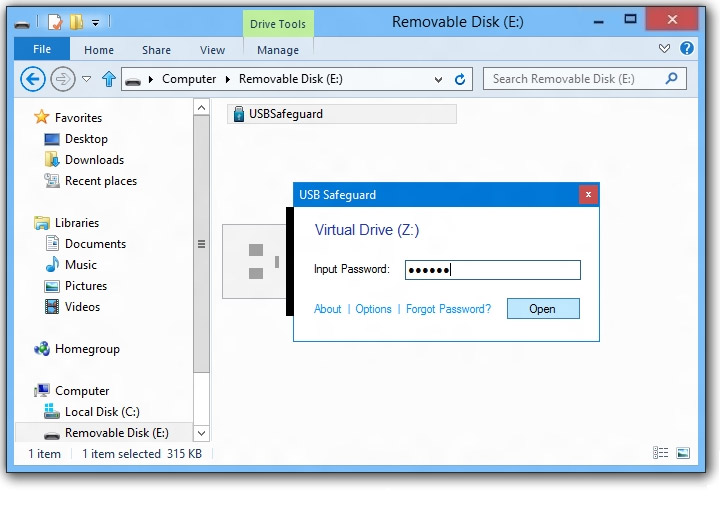The image size is (720, 510).
Task: Click drive icon in address bar
Action: (133, 81)
